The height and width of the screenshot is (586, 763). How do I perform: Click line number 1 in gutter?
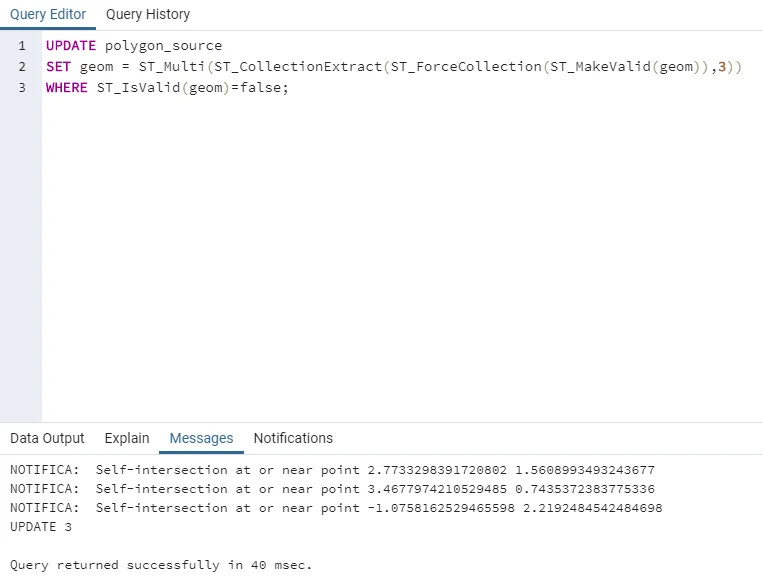click(x=22, y=46)
